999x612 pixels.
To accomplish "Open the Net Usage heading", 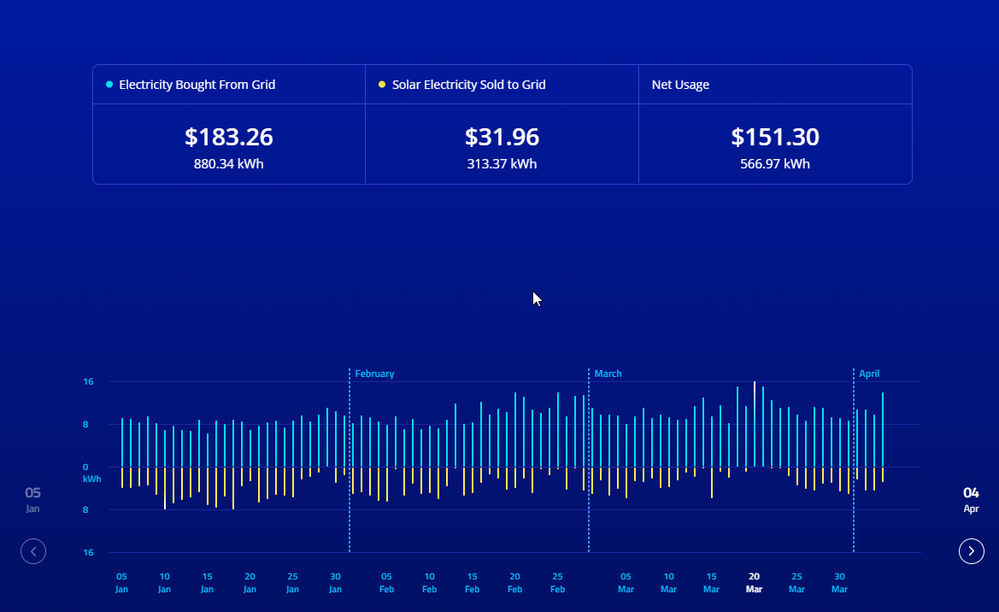I will point(680,85).
